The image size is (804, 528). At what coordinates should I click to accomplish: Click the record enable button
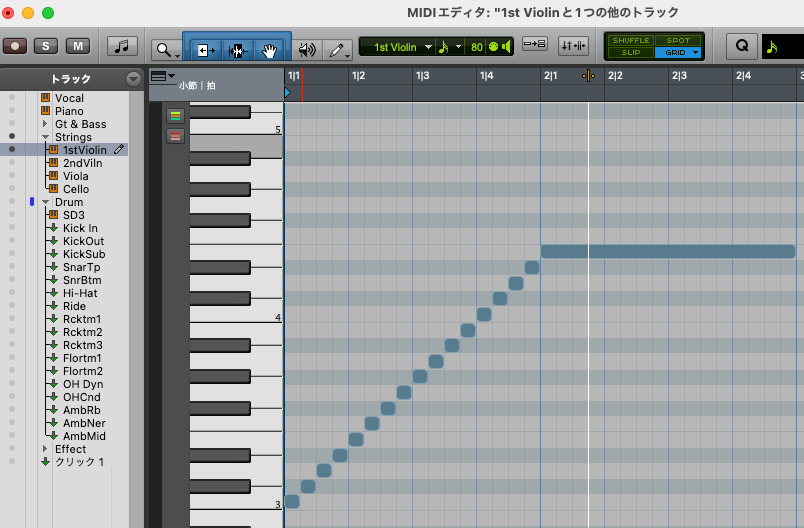[15, 46]
